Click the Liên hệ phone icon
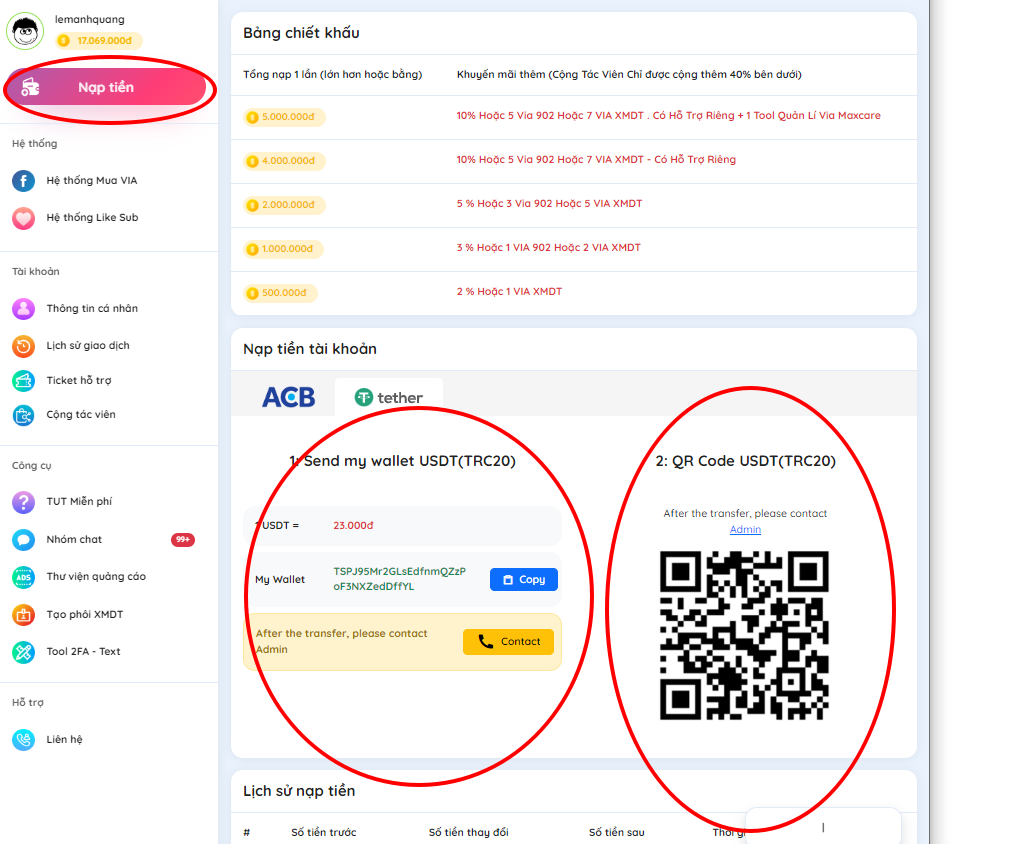Screen dimensions: 1031x844 tap(24, 739)
